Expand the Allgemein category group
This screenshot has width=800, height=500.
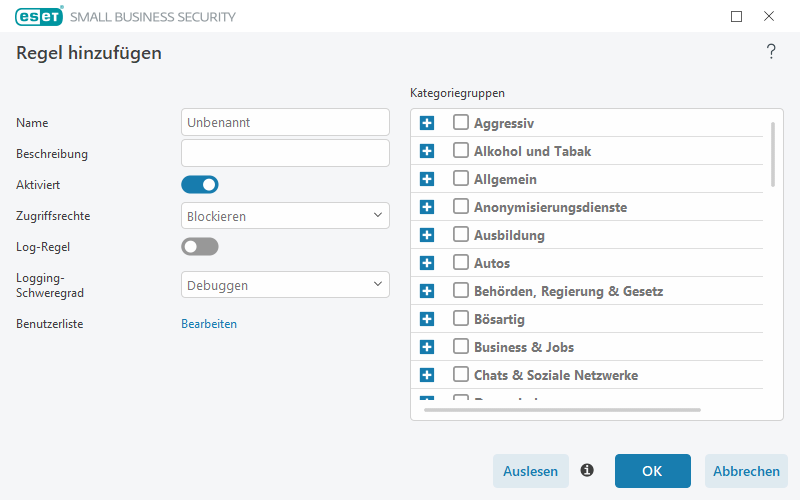[427, 179]
